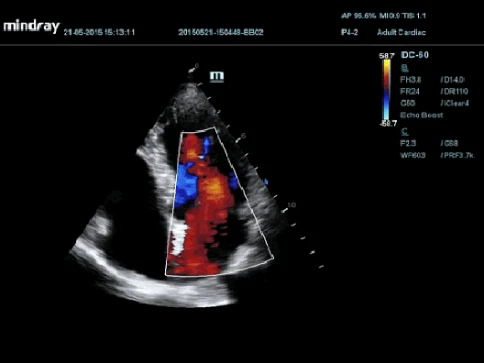Click the DR110 dynamic range parameter
This screenshot has height=363, width=484.
[454, 91]
